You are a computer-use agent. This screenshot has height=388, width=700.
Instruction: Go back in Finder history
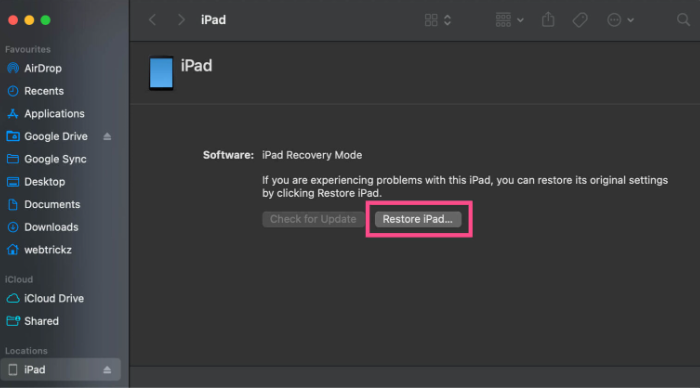pyautogui.click(x=153, y=20)
